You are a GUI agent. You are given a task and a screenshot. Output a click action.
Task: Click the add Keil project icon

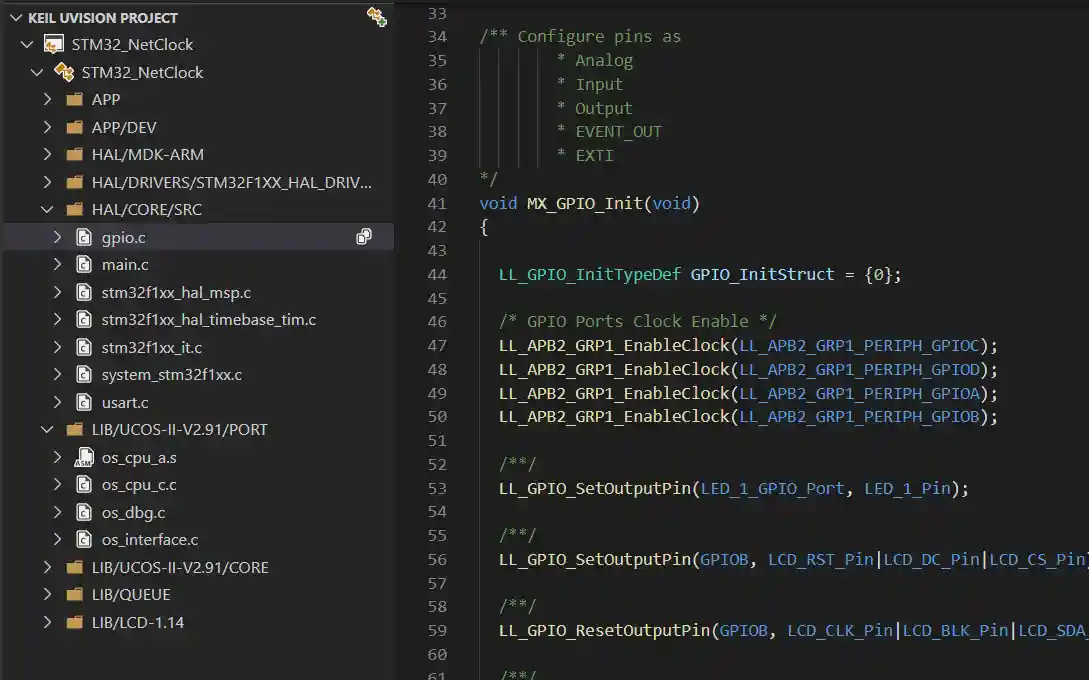click(x=376, y=17)
